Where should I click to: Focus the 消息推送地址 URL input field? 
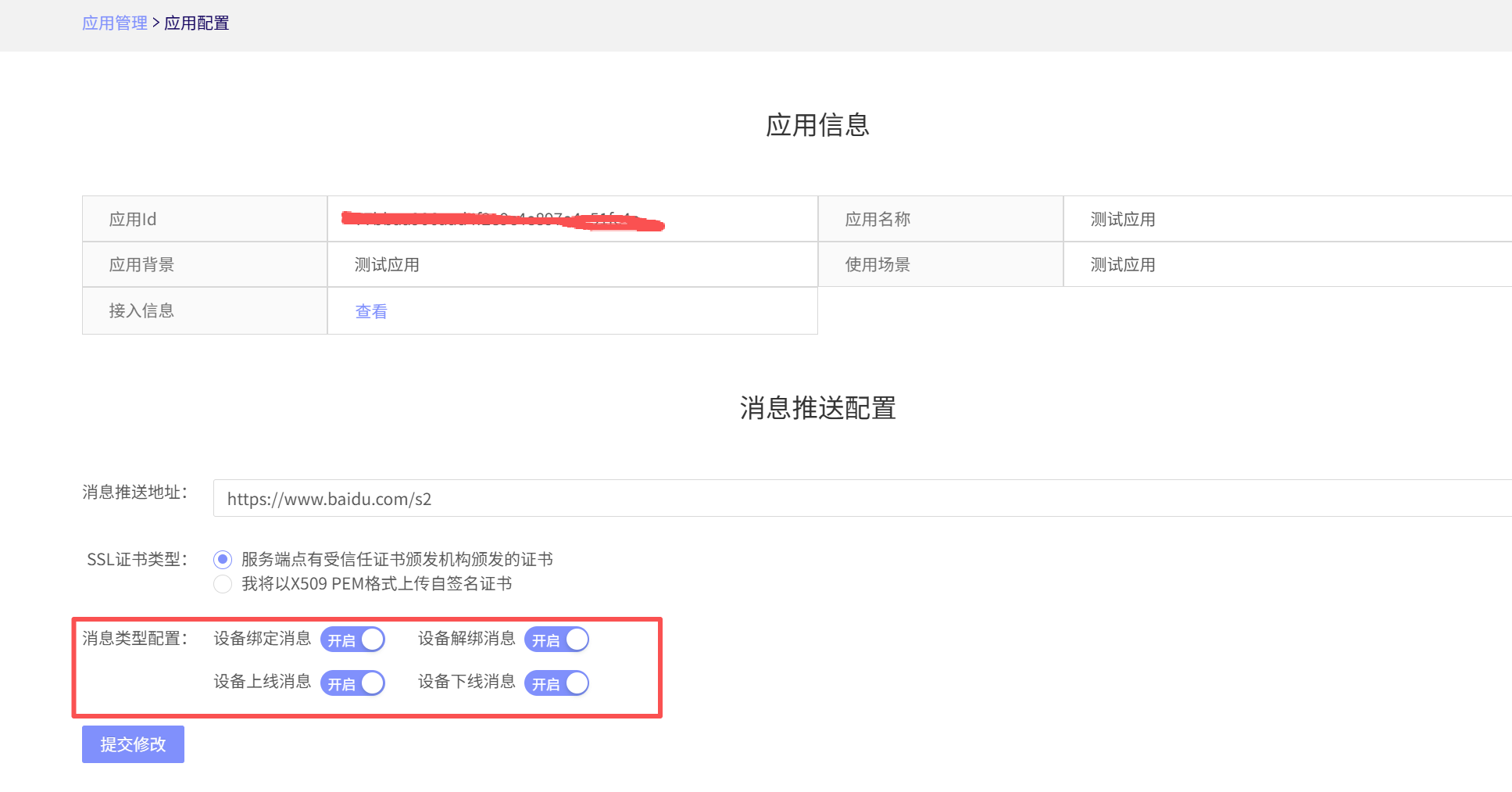pyautogui.click(x=860, y=499)
